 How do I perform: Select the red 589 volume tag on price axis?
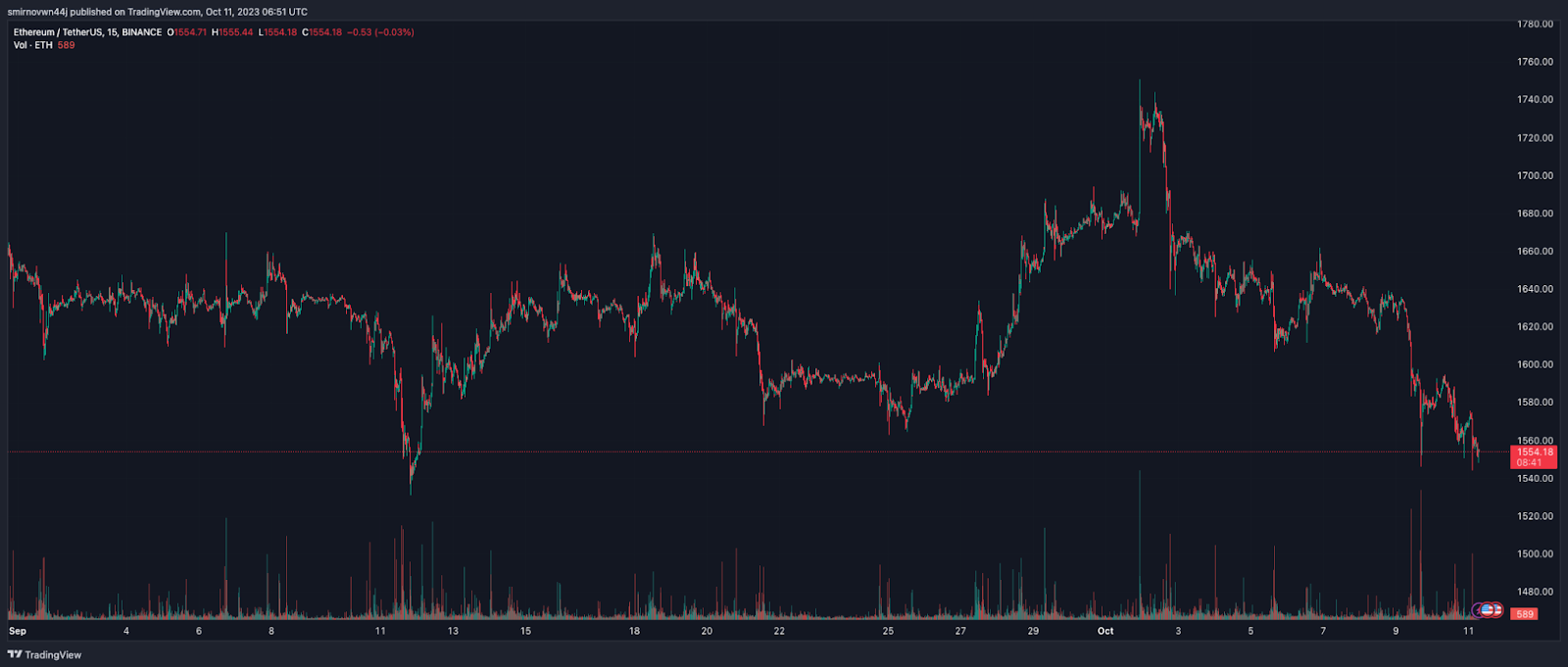tap(1524, 614)
